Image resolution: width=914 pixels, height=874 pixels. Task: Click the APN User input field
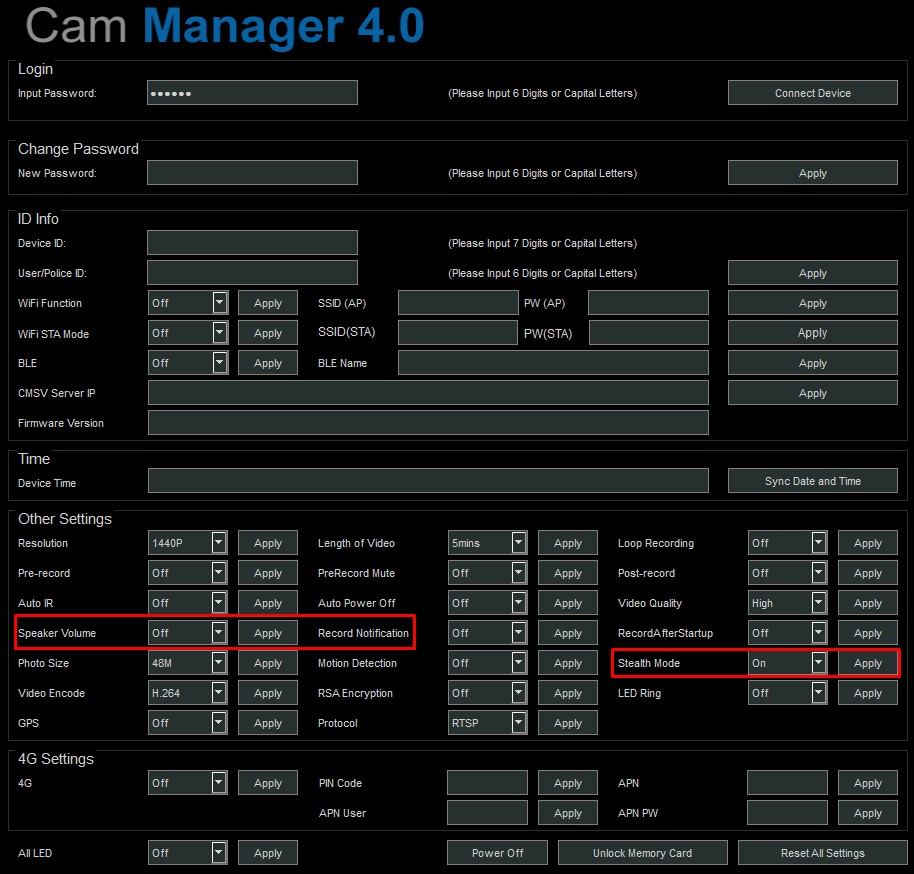coord(487,813)
